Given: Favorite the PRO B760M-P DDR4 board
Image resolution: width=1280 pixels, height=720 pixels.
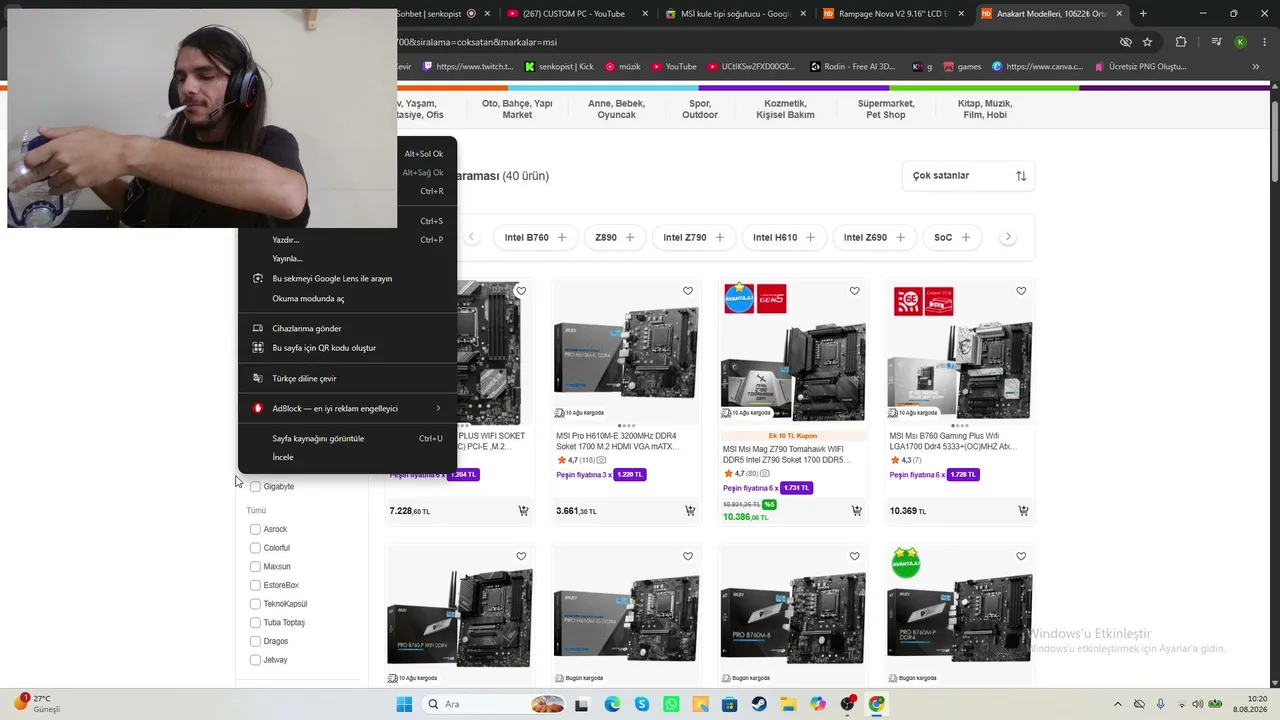Looking at the screenshot, I should tap(1021, 556).
